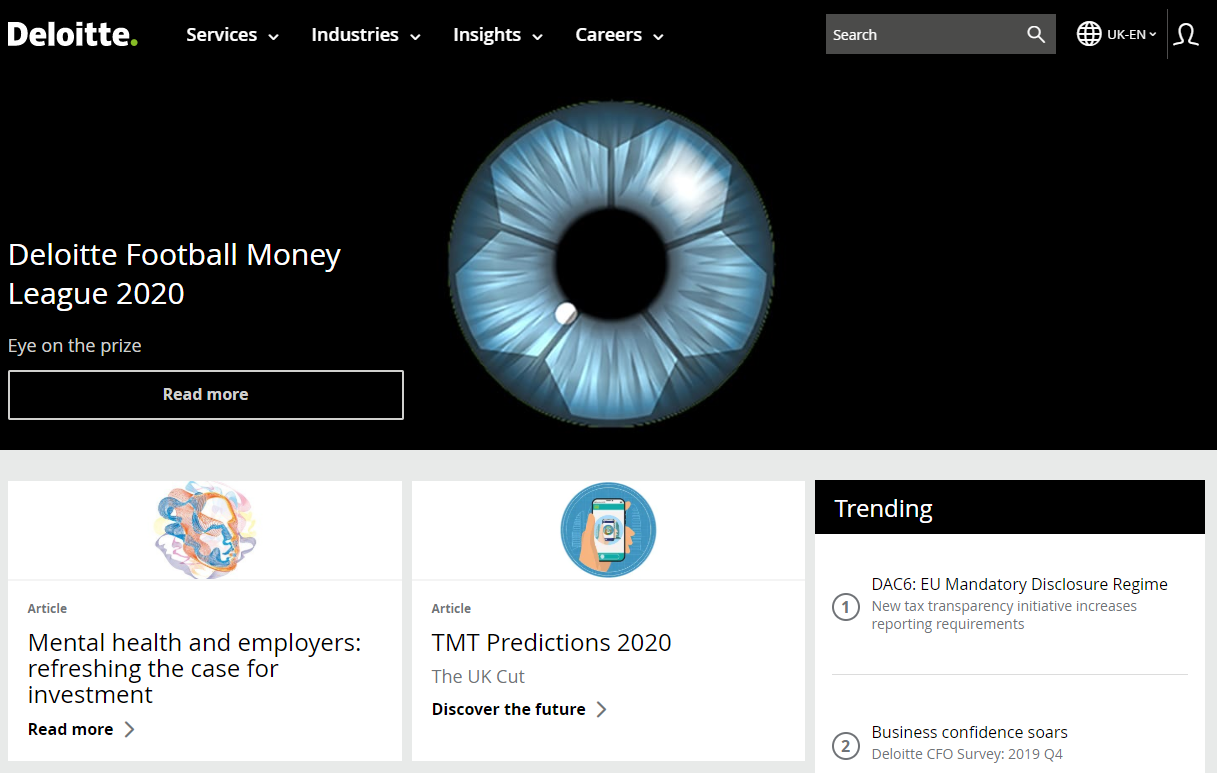Image resolution: width=1217 pixels, height=773 pixels.
Task: Click the mental health article illustration
Action: (205, 530)
